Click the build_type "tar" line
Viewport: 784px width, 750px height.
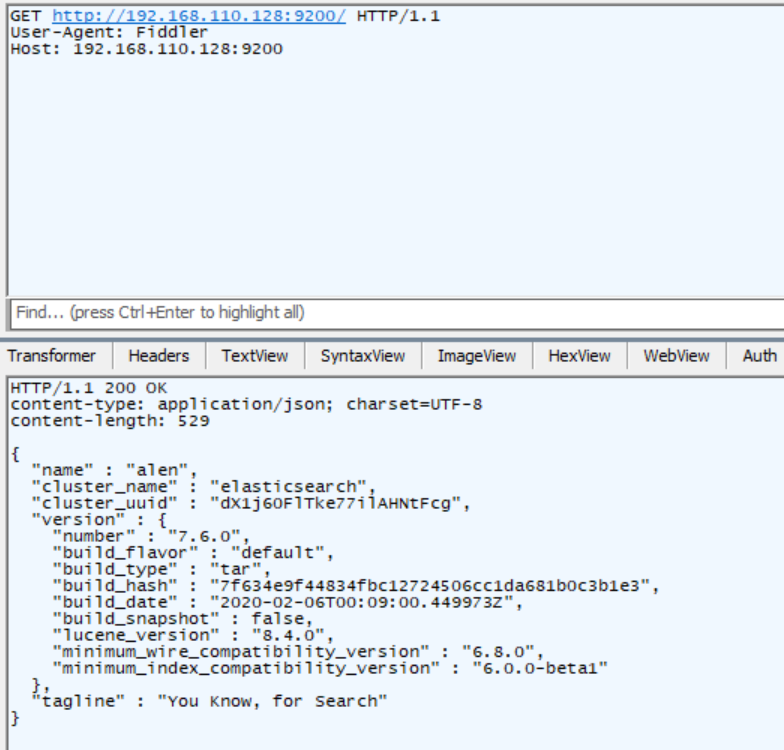tap(162, 570)
